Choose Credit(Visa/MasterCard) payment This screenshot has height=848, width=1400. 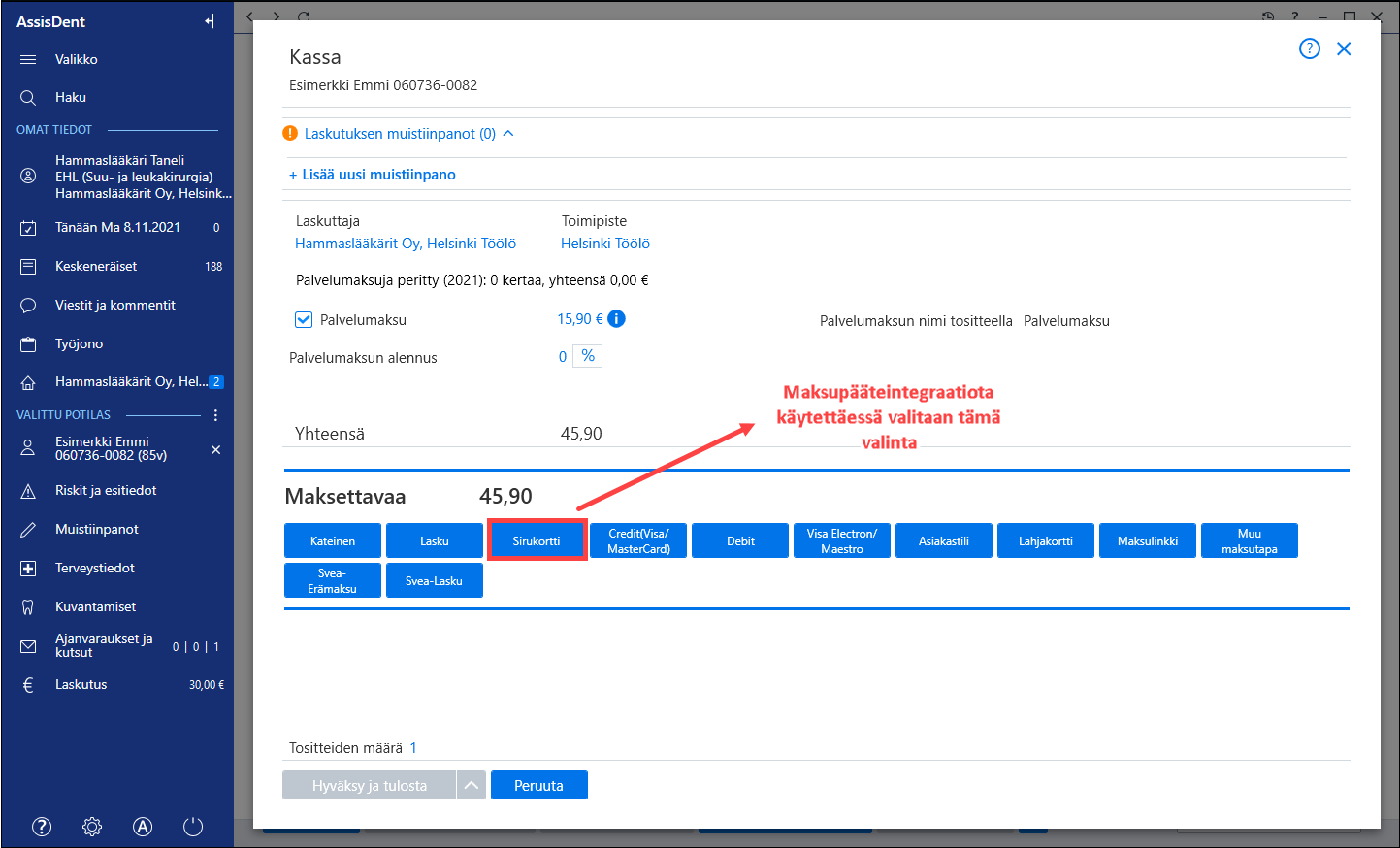point(638,540)
